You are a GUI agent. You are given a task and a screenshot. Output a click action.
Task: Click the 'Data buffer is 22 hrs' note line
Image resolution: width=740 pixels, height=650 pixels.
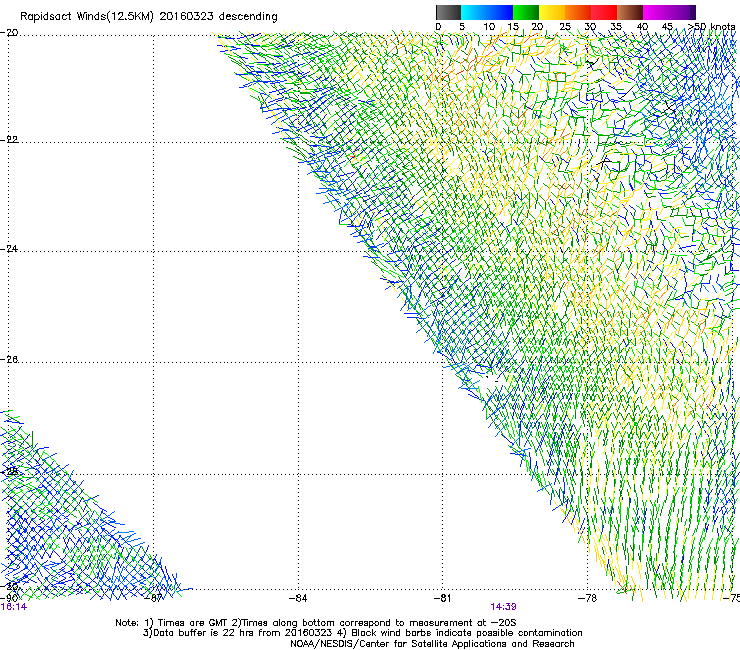tap(362, 633)
